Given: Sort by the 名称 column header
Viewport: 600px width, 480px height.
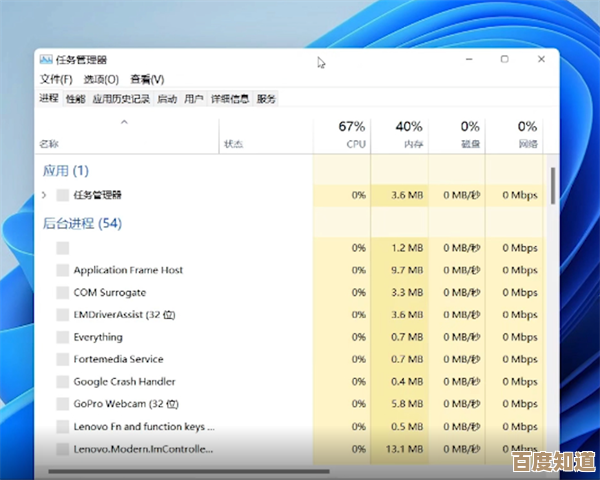Looking at the screenshot, I should click(127, 136).
